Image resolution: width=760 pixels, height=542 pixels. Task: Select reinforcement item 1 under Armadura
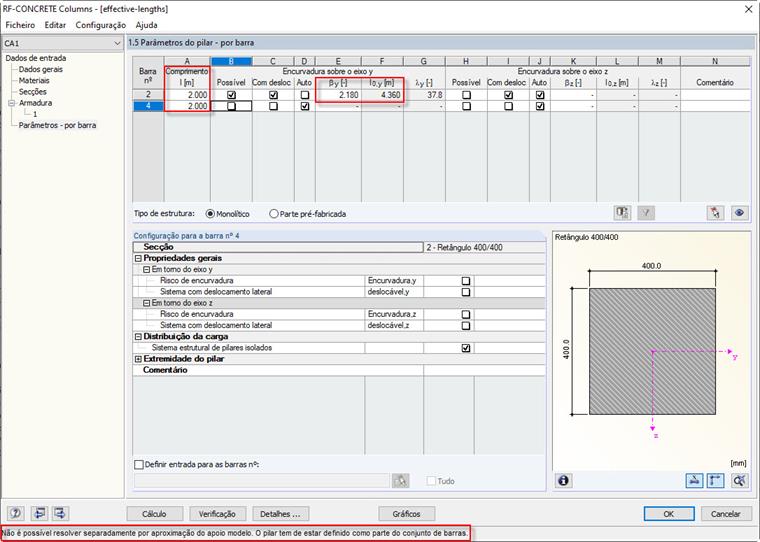pos(35,114)
